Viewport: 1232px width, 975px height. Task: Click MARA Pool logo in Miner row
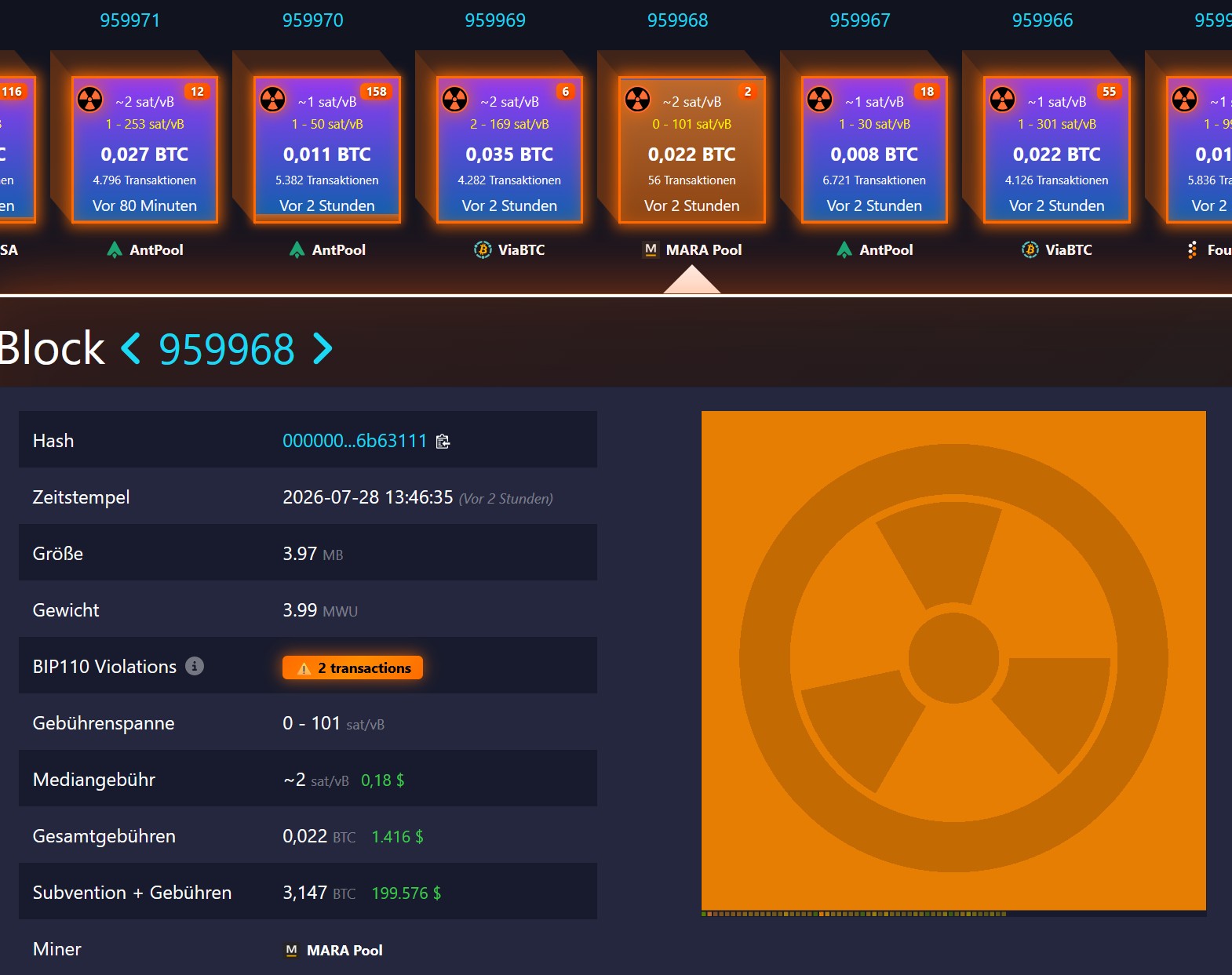[291, 950]
